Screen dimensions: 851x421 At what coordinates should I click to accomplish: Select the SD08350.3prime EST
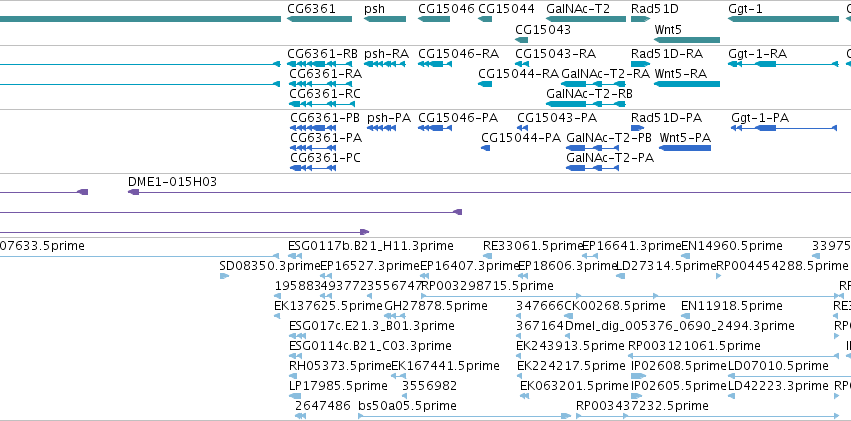tap(224, 276)
